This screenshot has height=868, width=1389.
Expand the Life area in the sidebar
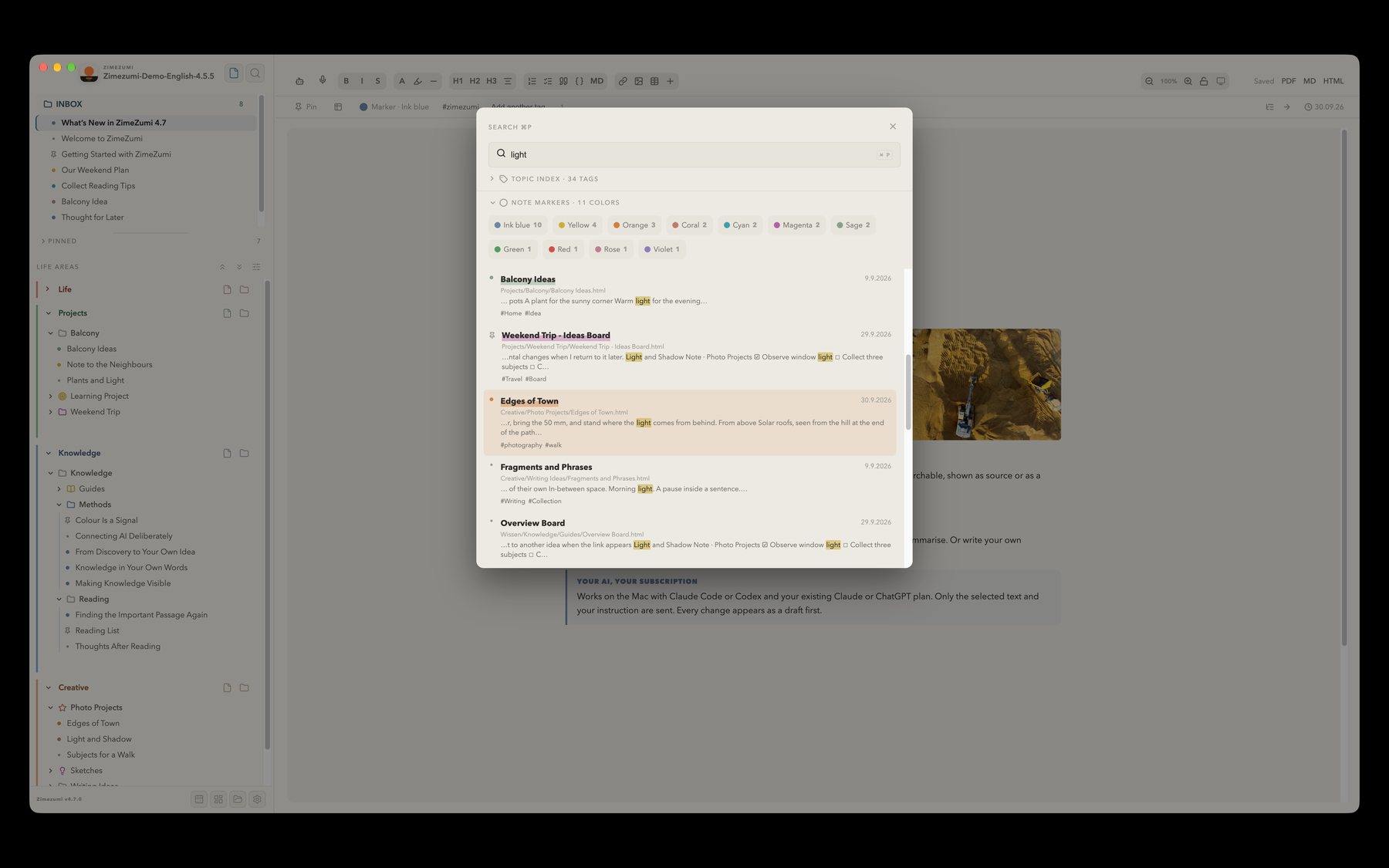click(47, 289)
